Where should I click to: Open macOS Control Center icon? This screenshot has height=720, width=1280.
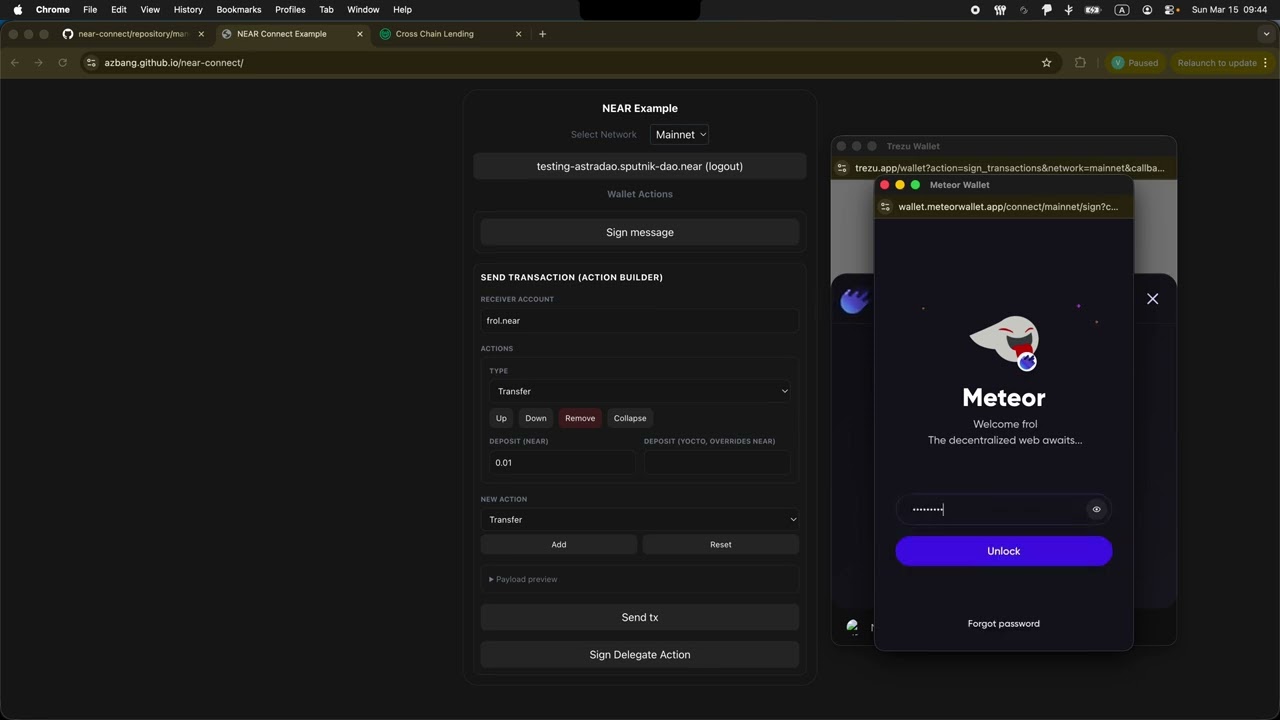tap(1171, 9)
